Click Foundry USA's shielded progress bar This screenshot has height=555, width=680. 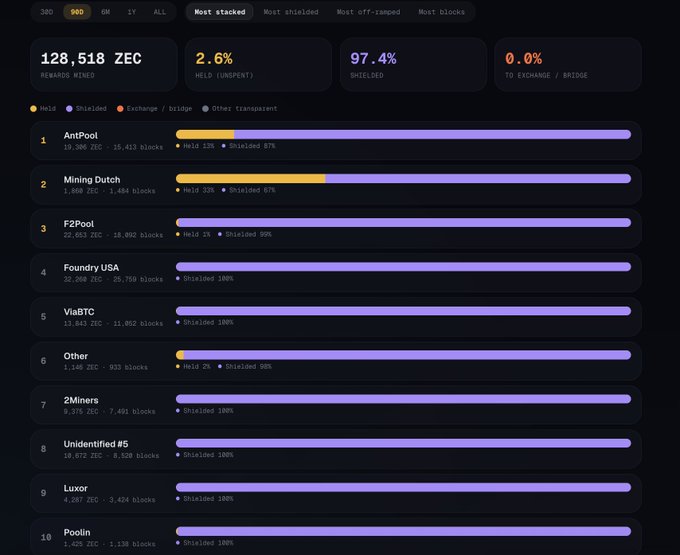click(404, 267)
